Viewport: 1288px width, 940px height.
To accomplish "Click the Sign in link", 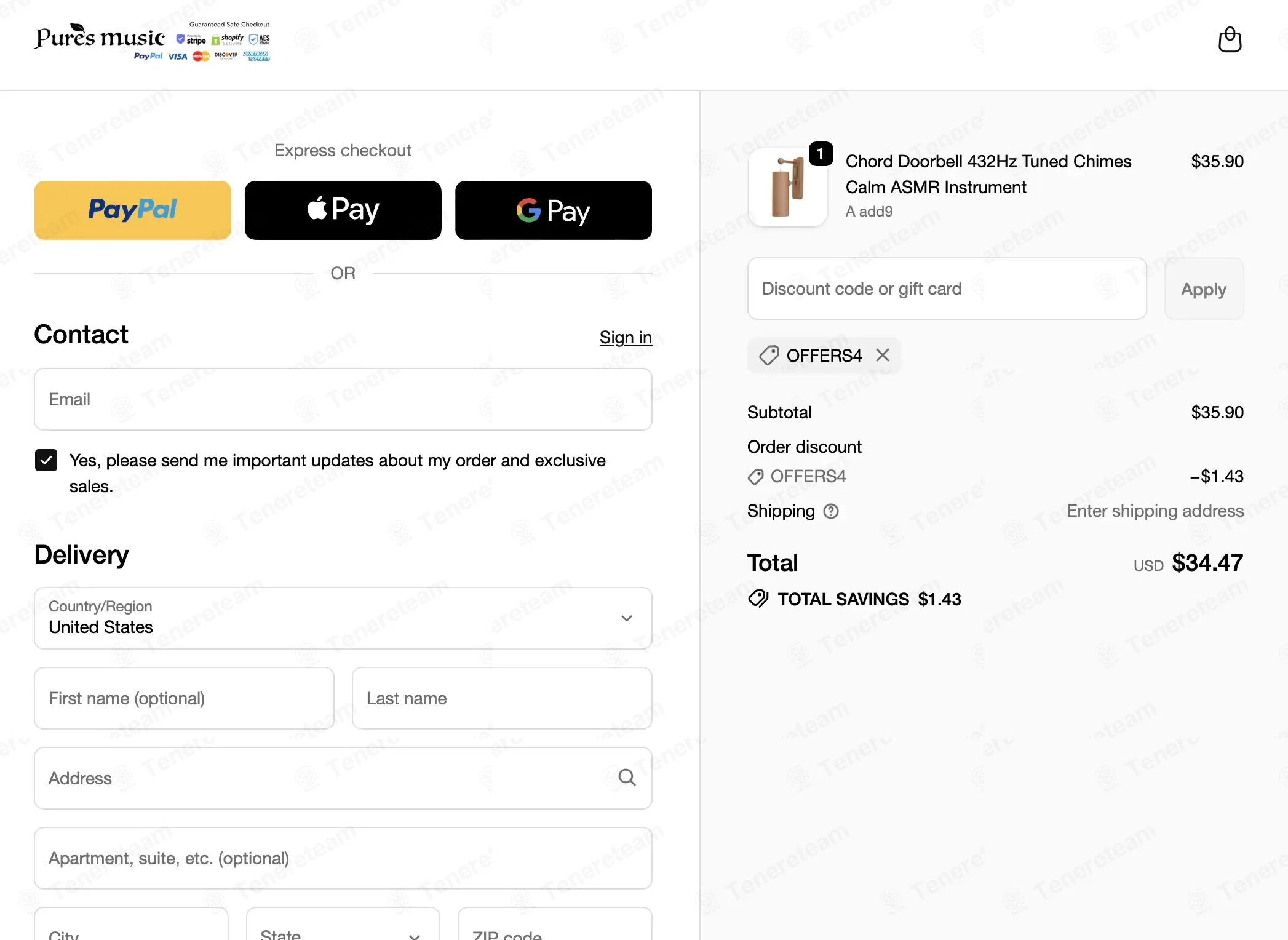I will (x=626, y=337).
